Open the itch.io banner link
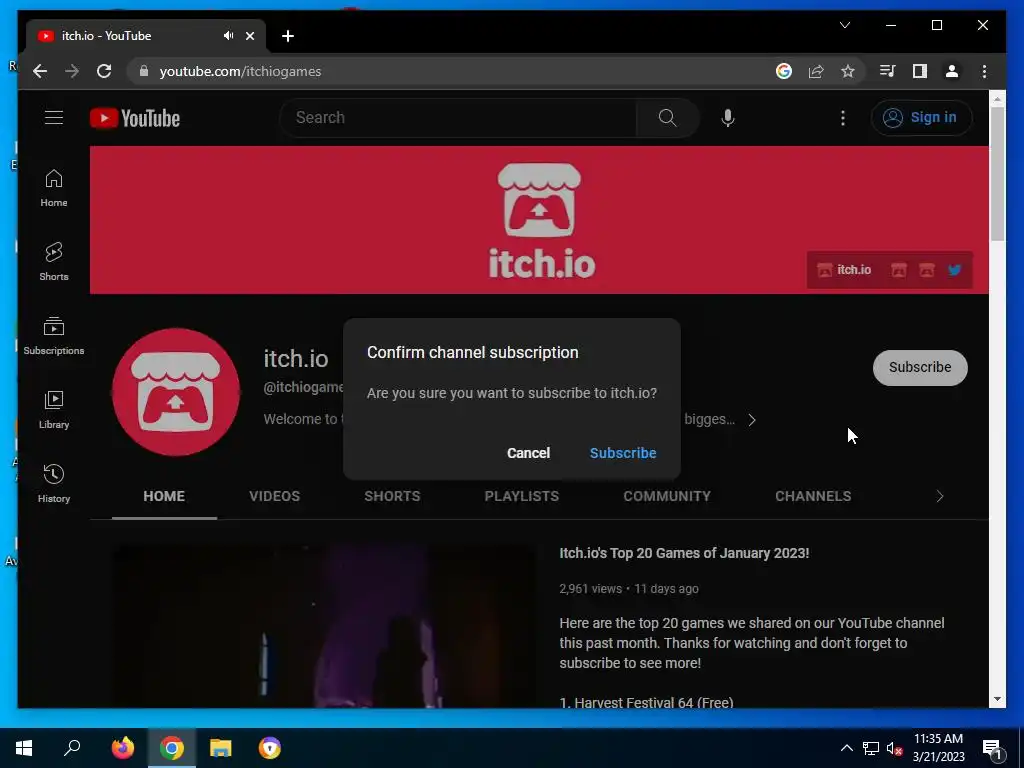1024x768 pixels. pos(844,270)
